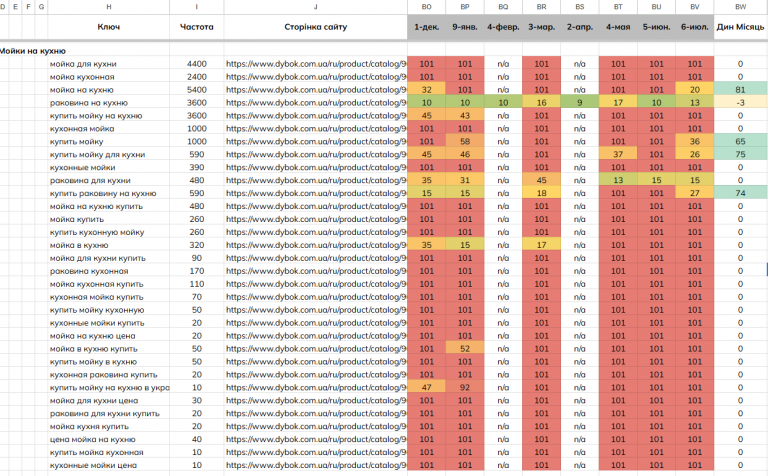Open URL for 'раковина на кухню' row

pos(316,103)
